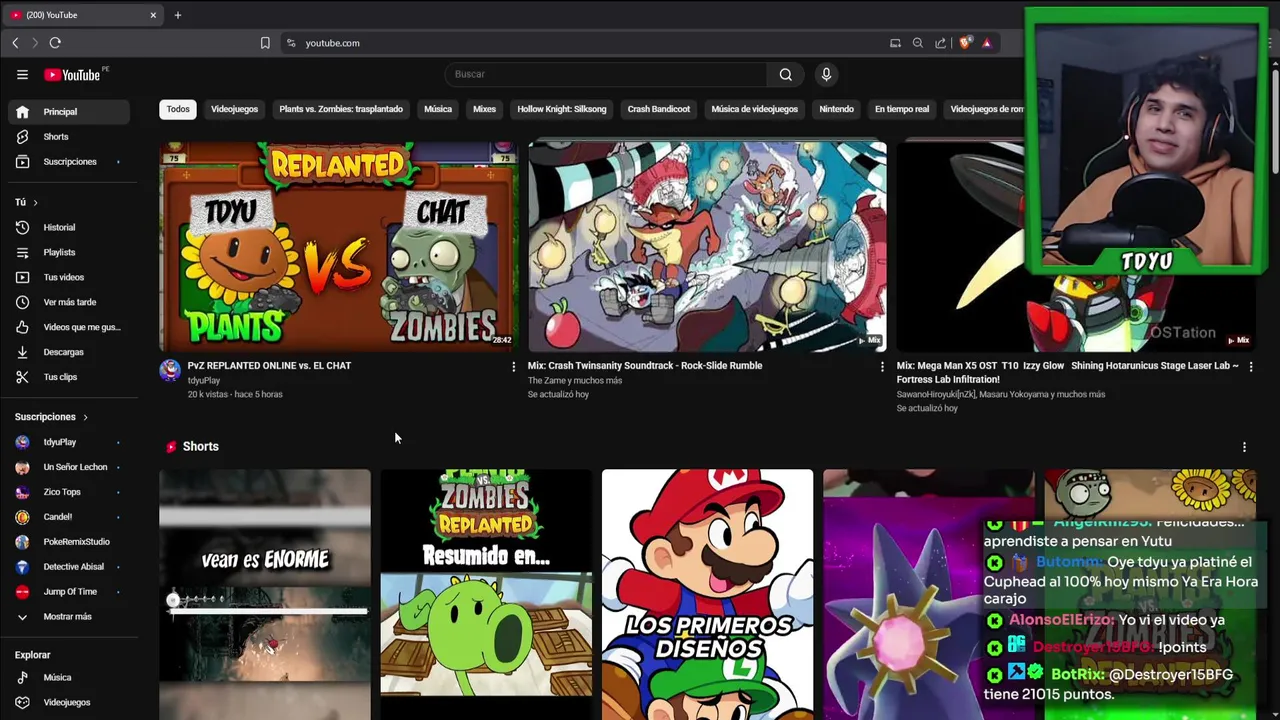Open a new browser tab
1280x720 pixels.
(177, 15)
